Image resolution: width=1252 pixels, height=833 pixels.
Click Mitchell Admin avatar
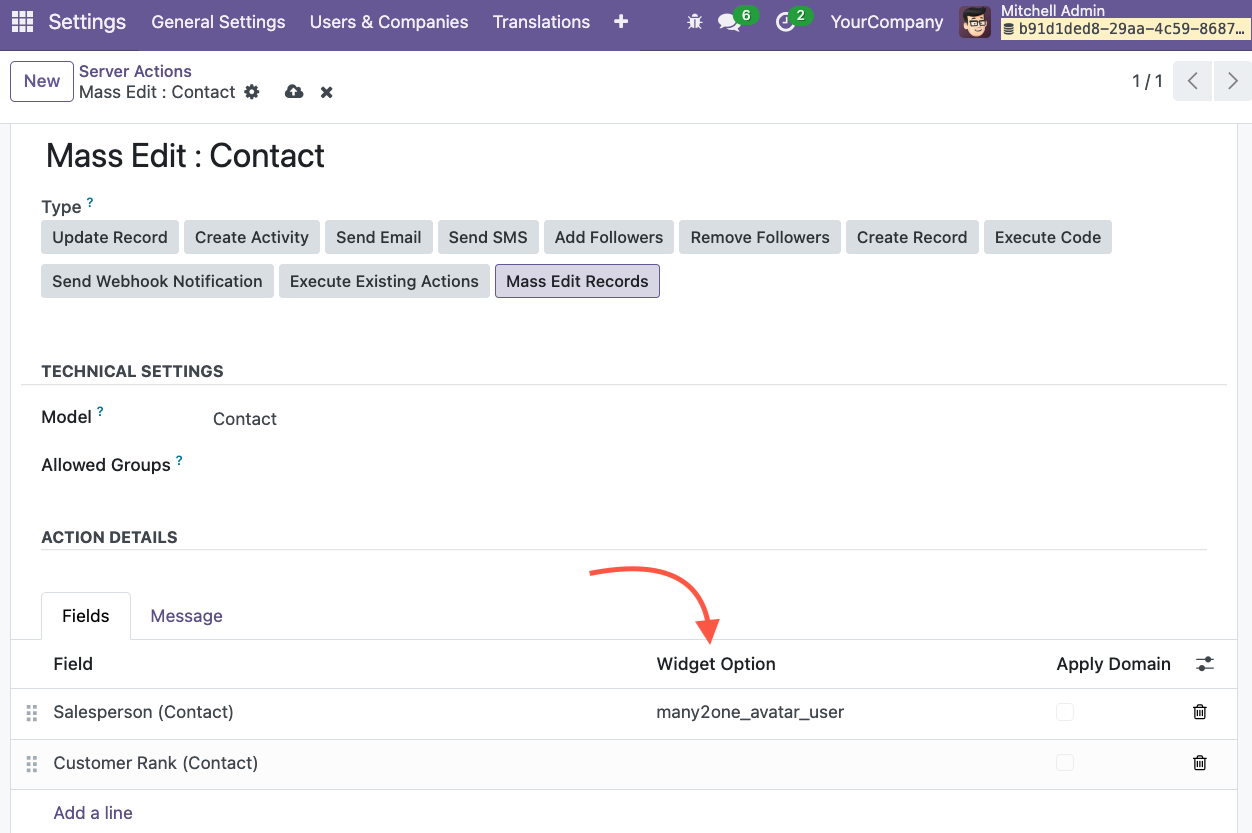click(975, 22)
